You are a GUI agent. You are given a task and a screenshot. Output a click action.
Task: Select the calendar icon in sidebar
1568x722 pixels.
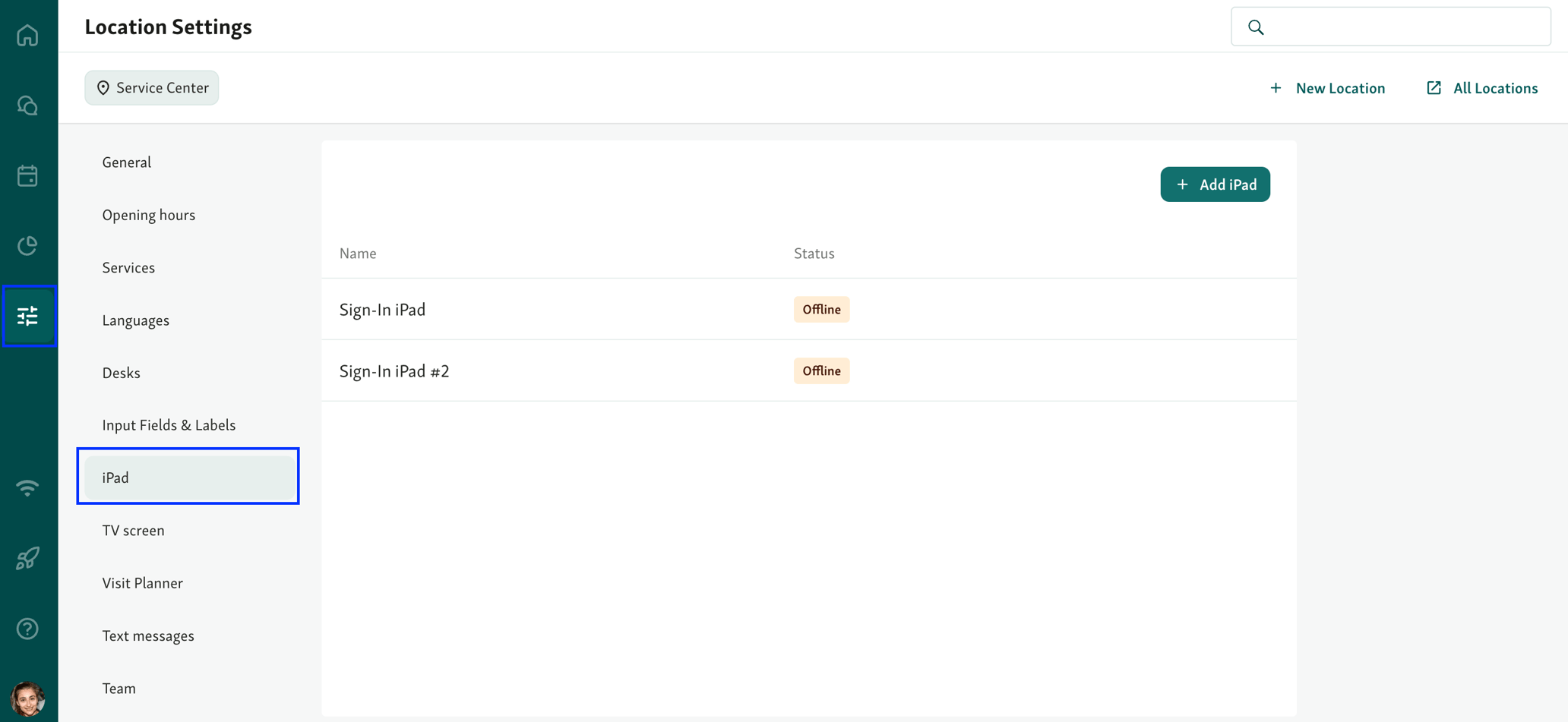tap(27, 175)
